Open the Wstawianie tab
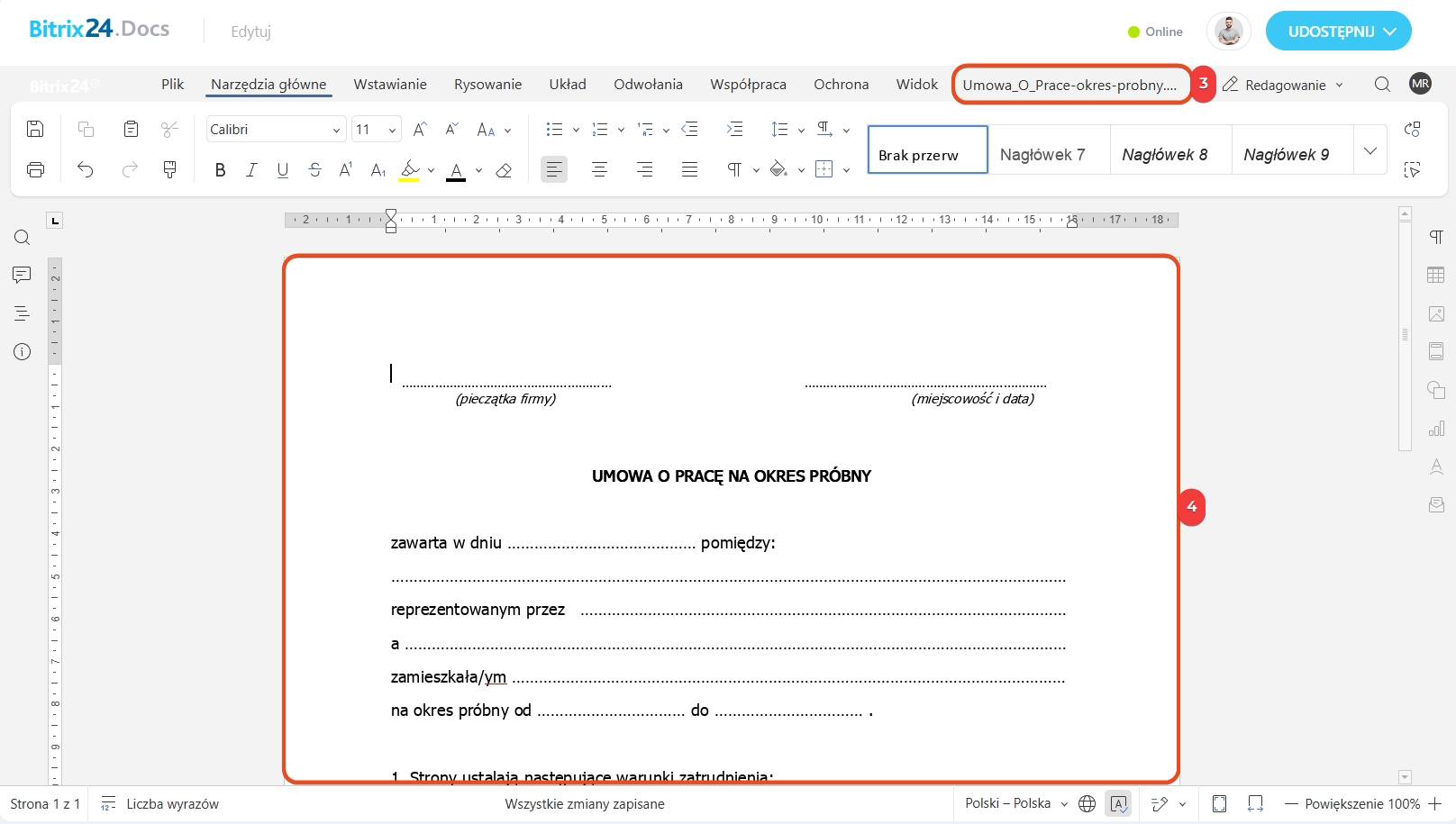Screen dimensions: 1456x824 [390, 84]
